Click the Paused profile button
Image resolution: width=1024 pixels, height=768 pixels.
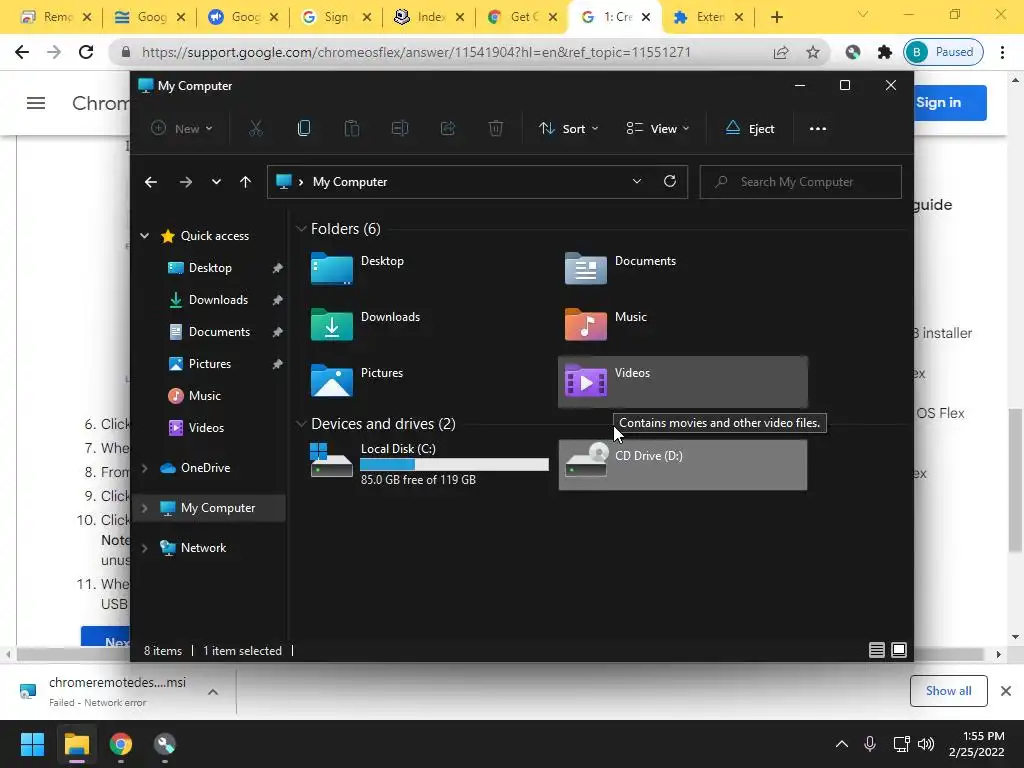(943, 52)
